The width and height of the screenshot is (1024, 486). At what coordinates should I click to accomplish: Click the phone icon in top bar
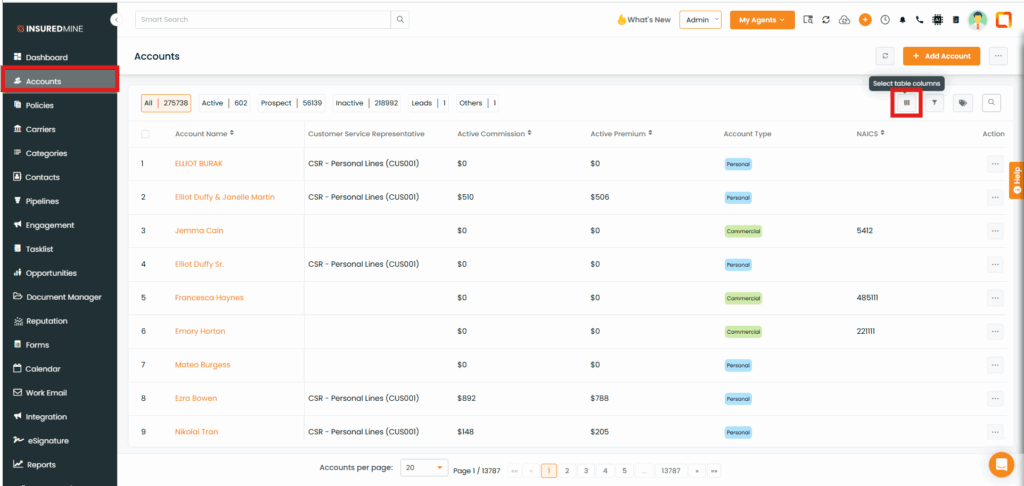[x=919, y=20]
